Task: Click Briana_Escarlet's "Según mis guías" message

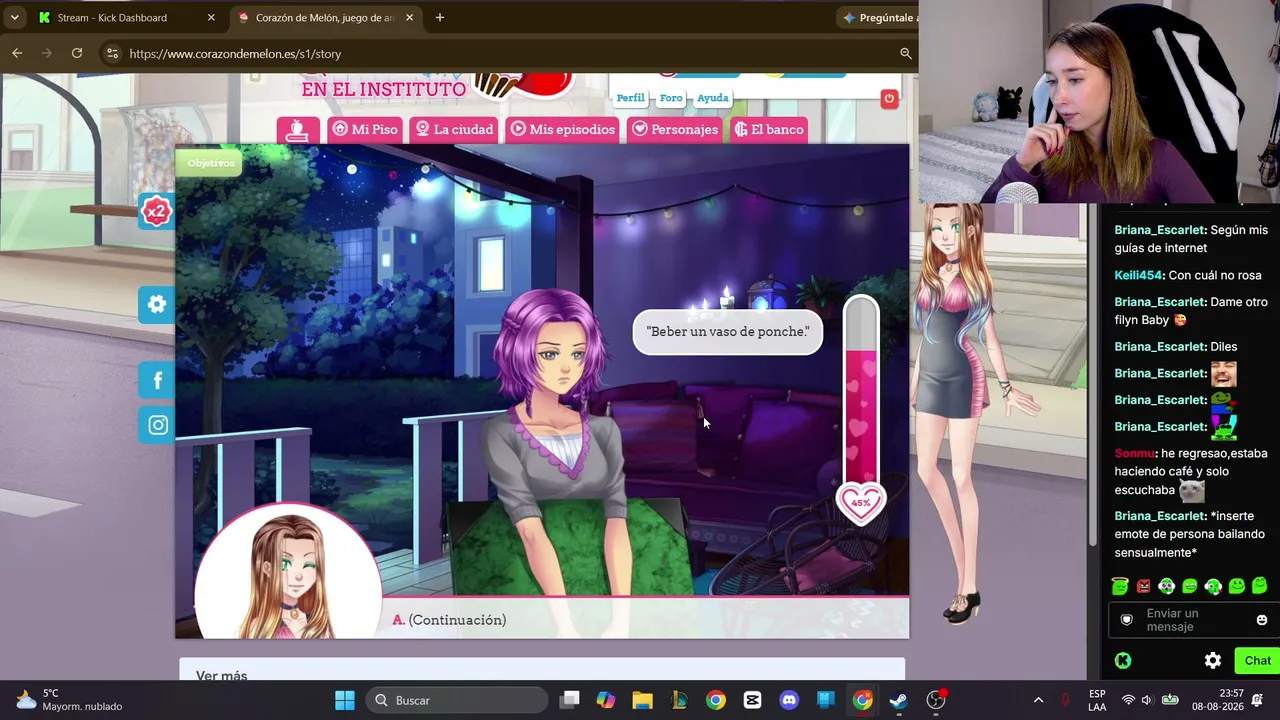Action: pyautogui.click(x=1191, y=239)
